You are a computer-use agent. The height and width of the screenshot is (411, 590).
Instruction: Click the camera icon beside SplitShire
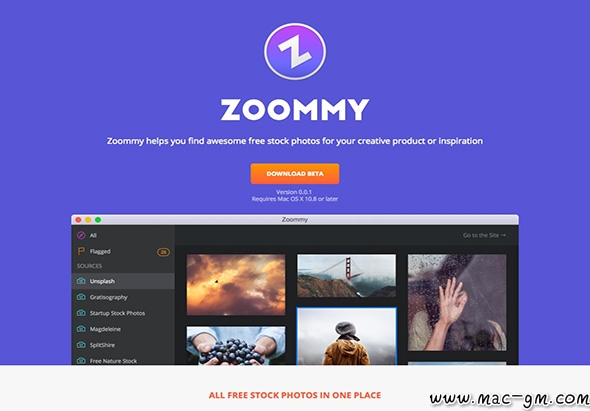point(81,345)
